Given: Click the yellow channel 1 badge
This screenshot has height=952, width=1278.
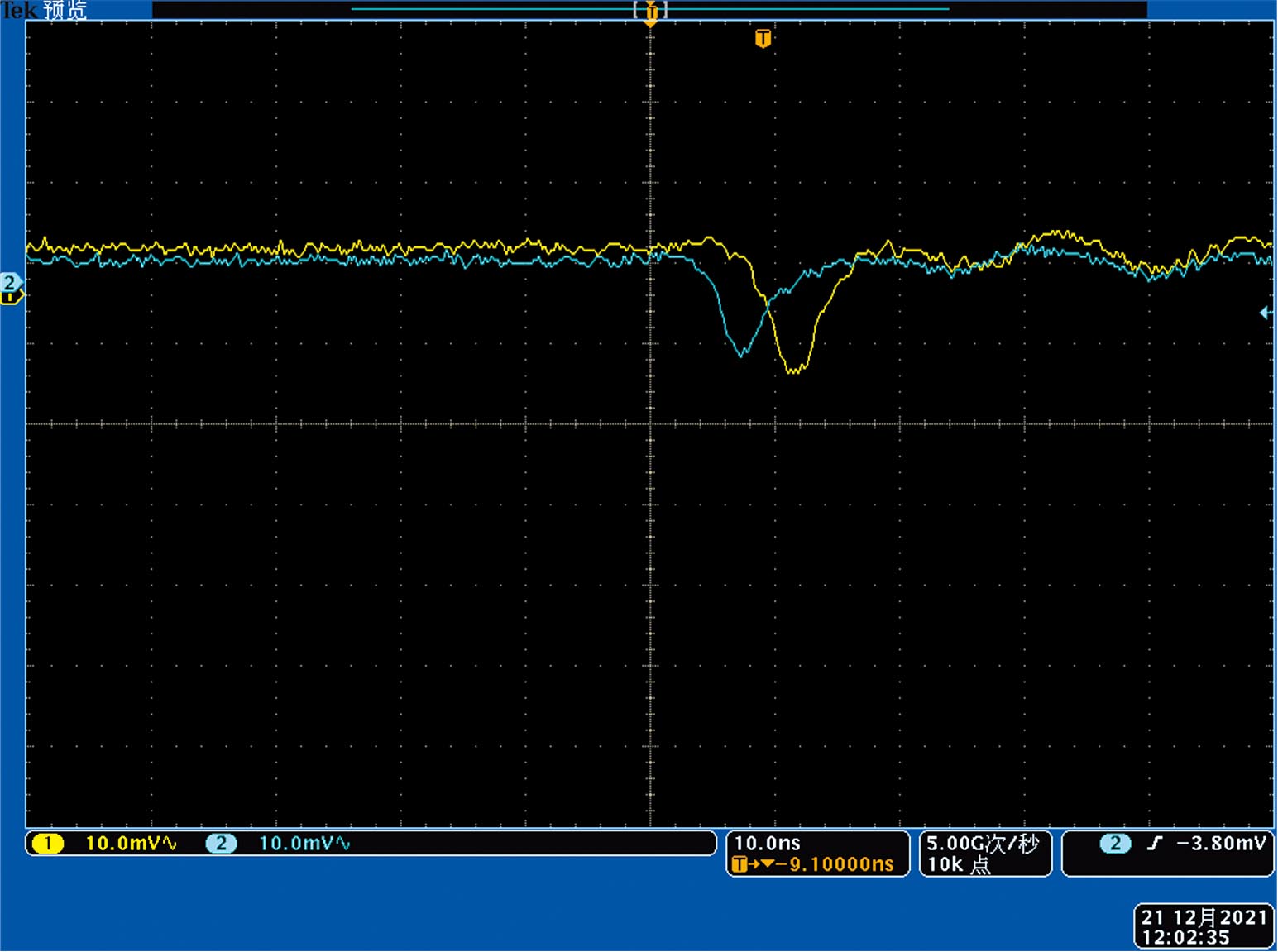Looking at the screenshot, I should (x=47, y=844).
